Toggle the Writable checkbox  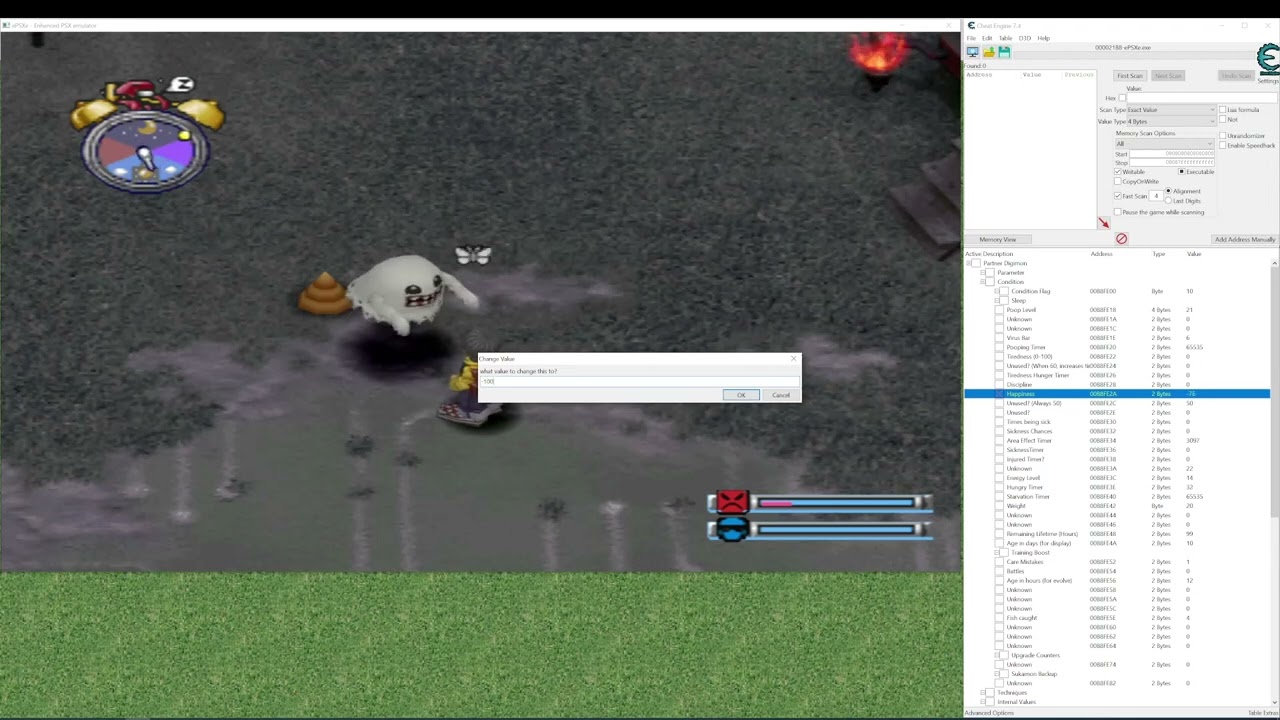pyautogui.click(x=1118, y=171)
